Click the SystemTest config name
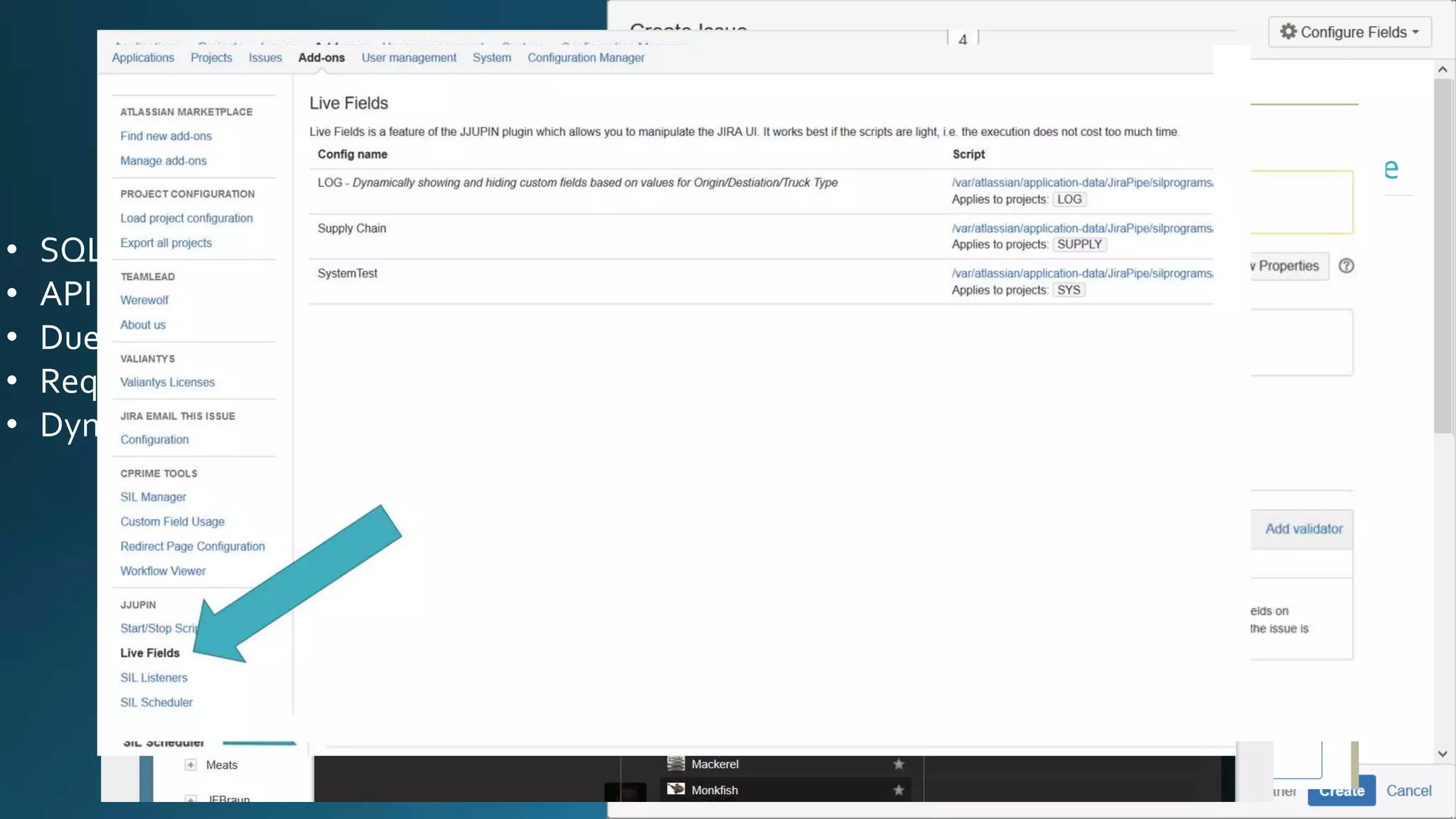Viewport: 1456px width, 819px height. coord(348,273)
